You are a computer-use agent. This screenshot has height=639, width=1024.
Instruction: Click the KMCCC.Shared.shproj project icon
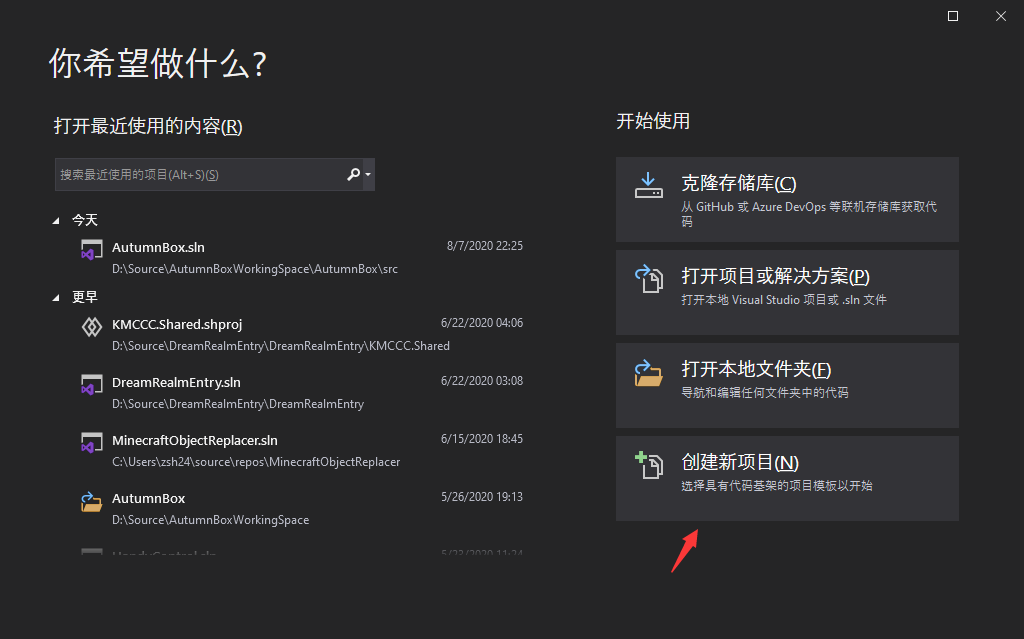pyautogui.click(x=92, y=328)
